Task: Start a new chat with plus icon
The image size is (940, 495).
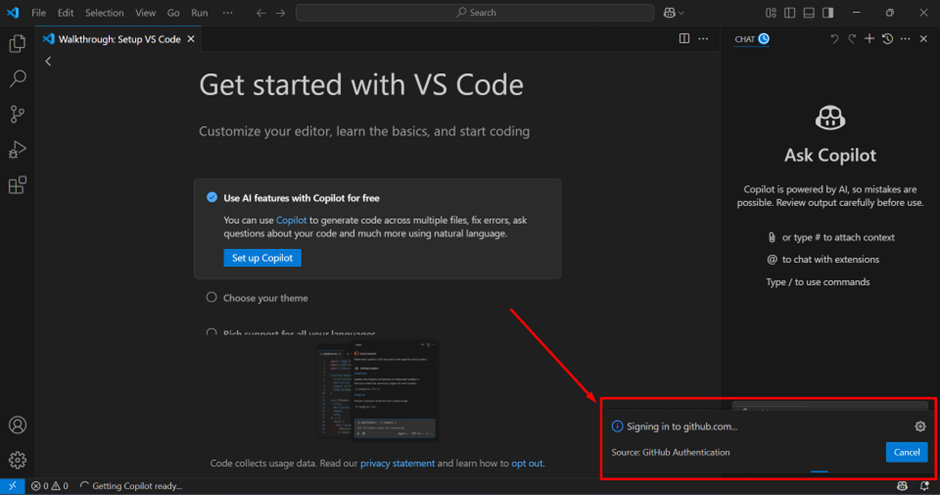Action: click(869, 39)
